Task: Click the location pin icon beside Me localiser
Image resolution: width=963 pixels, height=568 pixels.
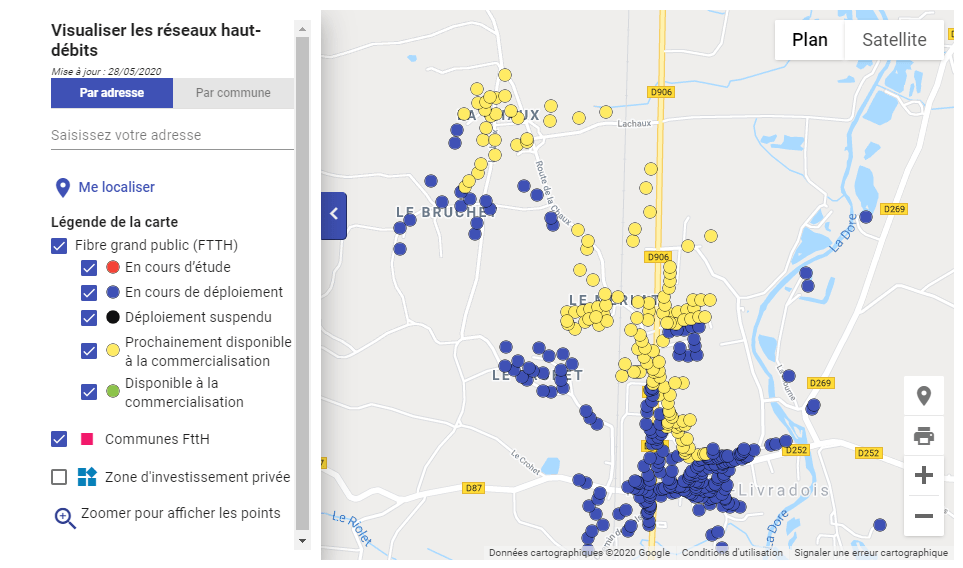Action: click(62, 187)
